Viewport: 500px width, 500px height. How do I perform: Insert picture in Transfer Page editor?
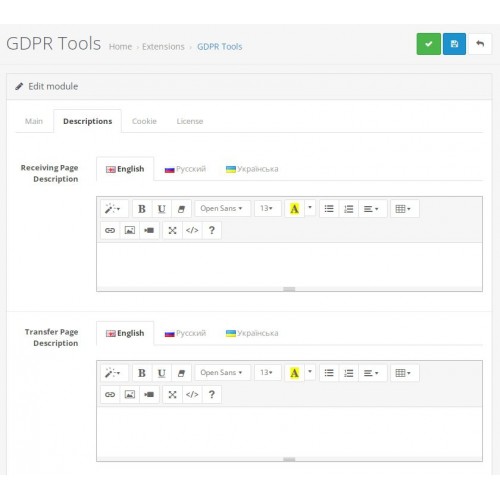coord(130,394)
